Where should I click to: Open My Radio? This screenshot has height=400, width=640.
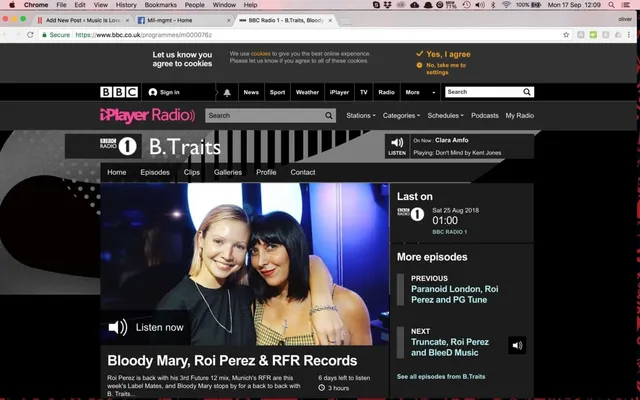click(x=520, y=116)
